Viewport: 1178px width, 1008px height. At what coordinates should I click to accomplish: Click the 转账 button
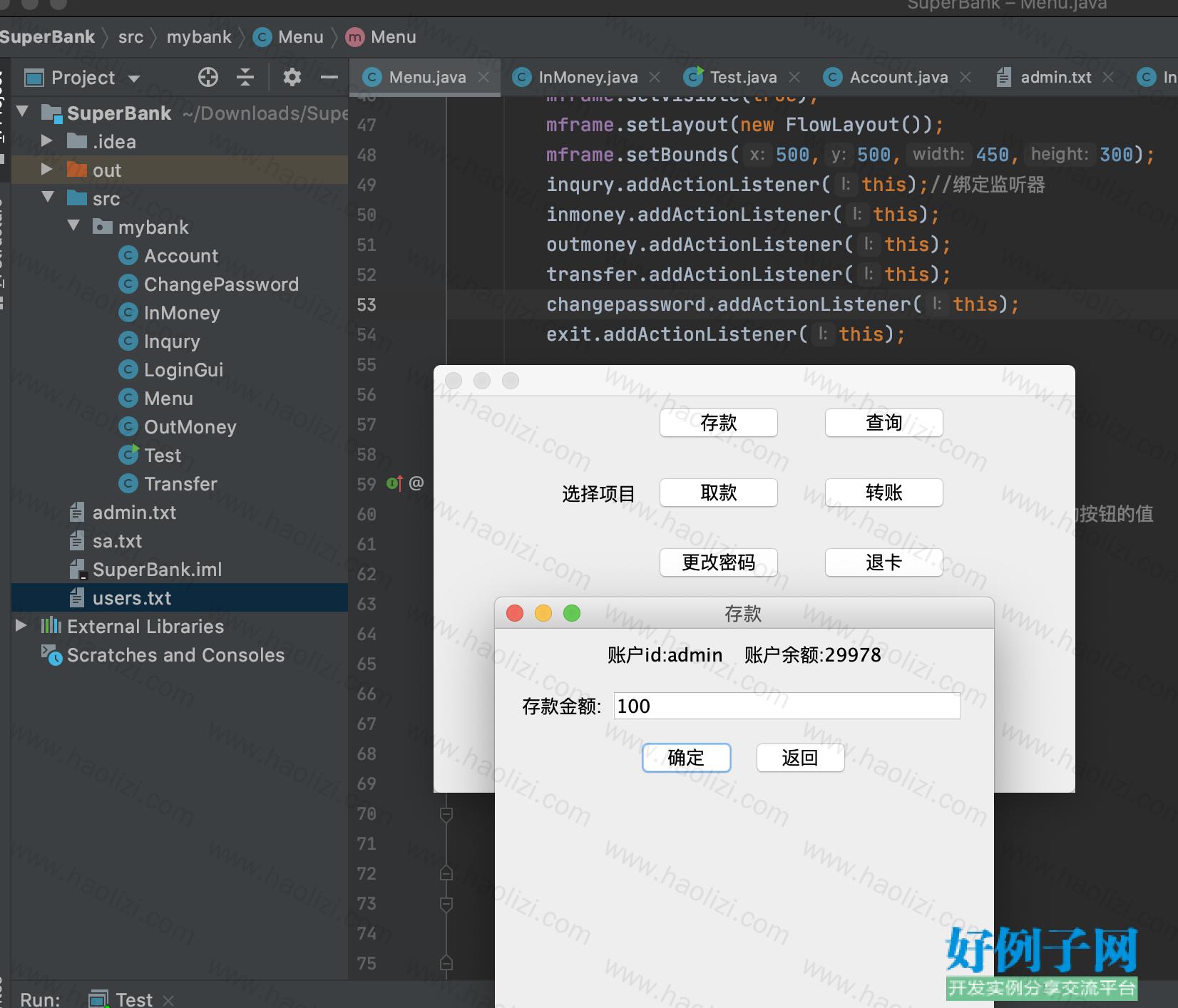point(884,493)
